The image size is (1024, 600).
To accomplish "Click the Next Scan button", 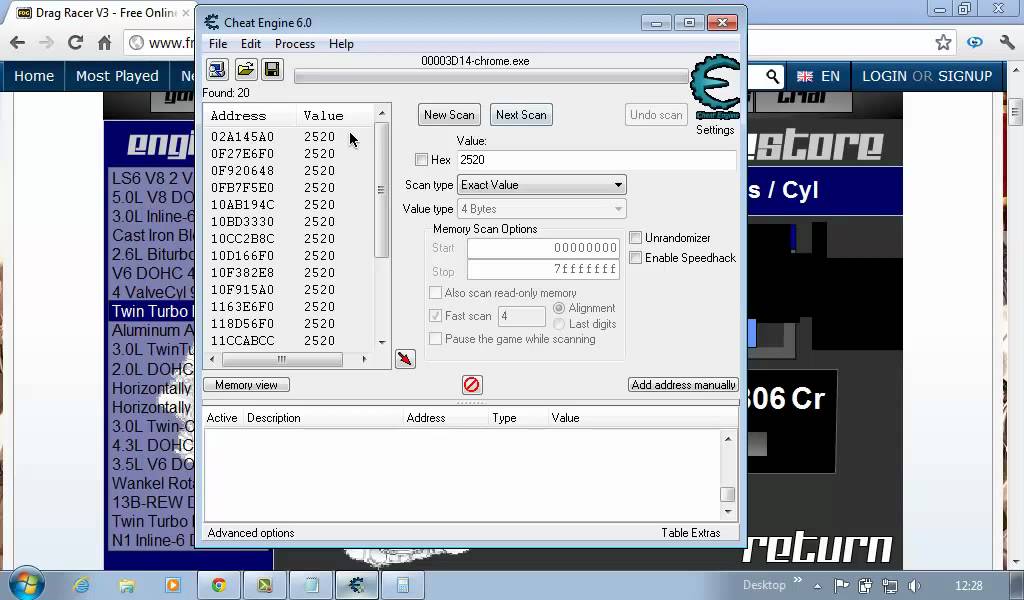I will [x=521, y=115].
